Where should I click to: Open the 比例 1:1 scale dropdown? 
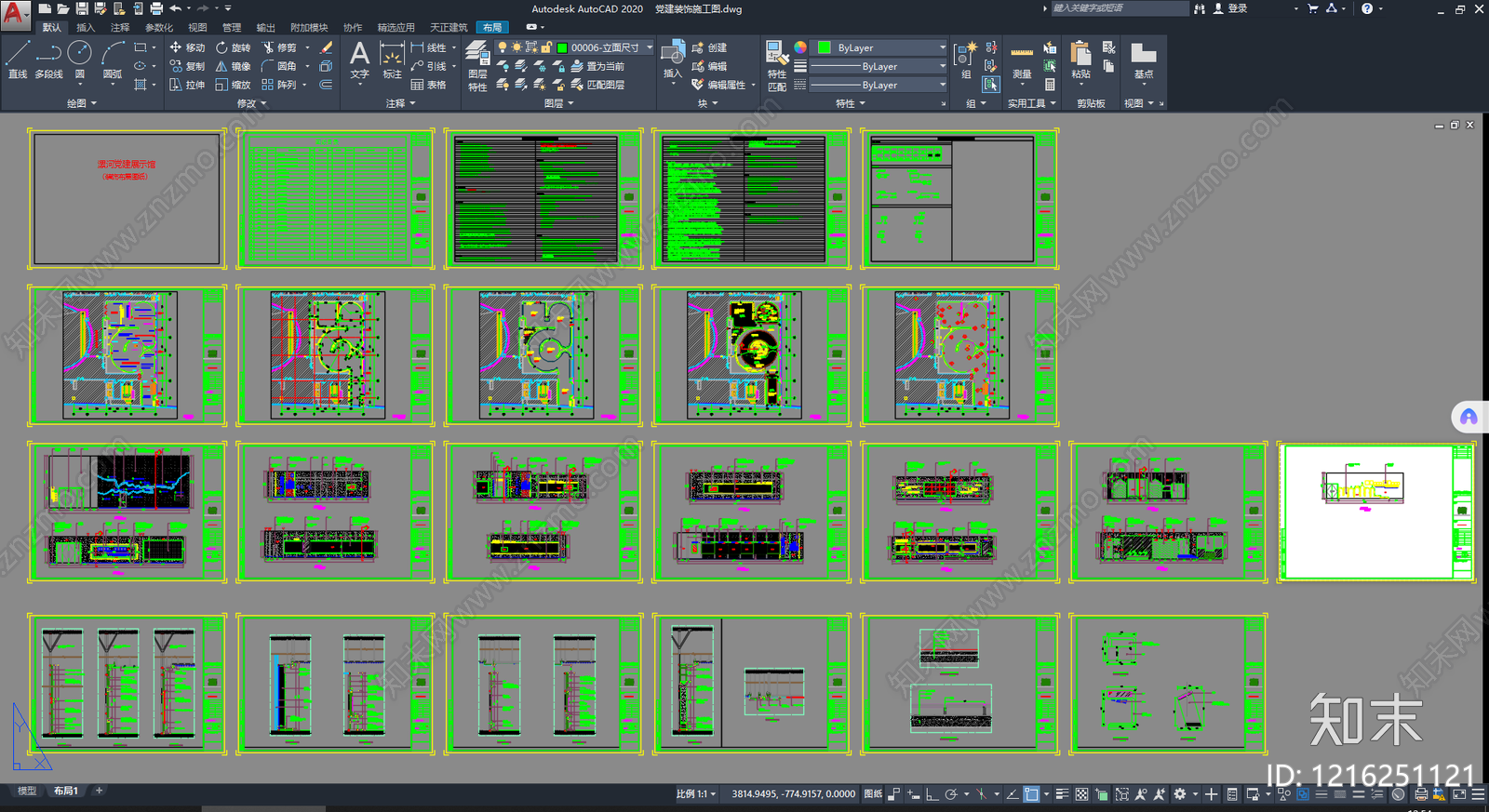pos(696,794)
